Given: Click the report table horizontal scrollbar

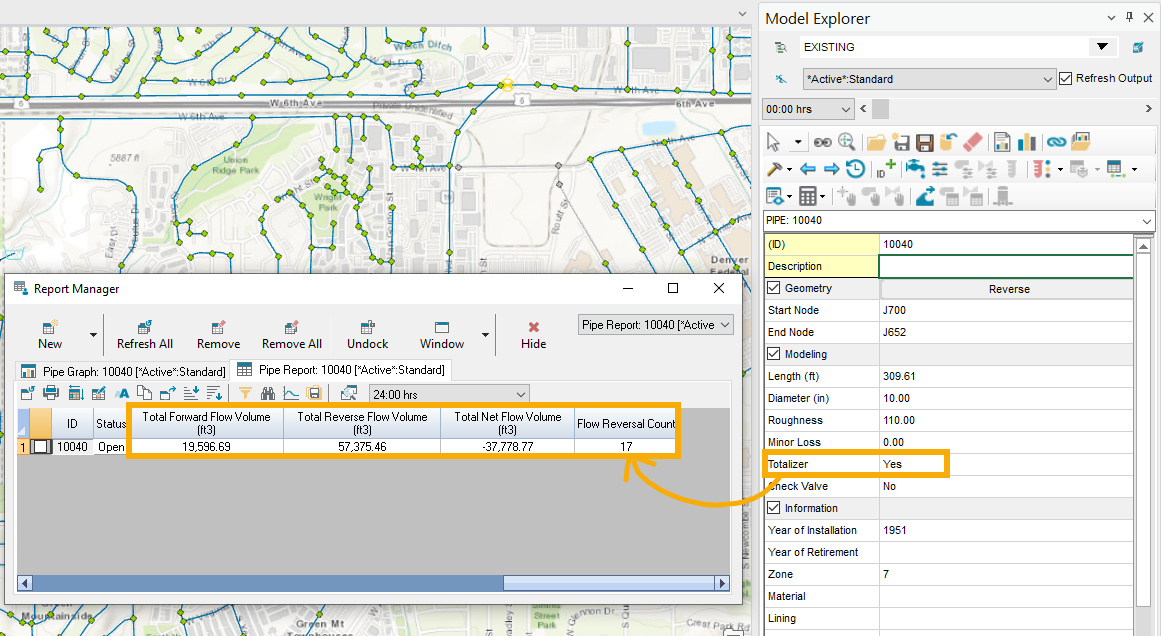Looking at the screenshot, I should pos(372,583).
